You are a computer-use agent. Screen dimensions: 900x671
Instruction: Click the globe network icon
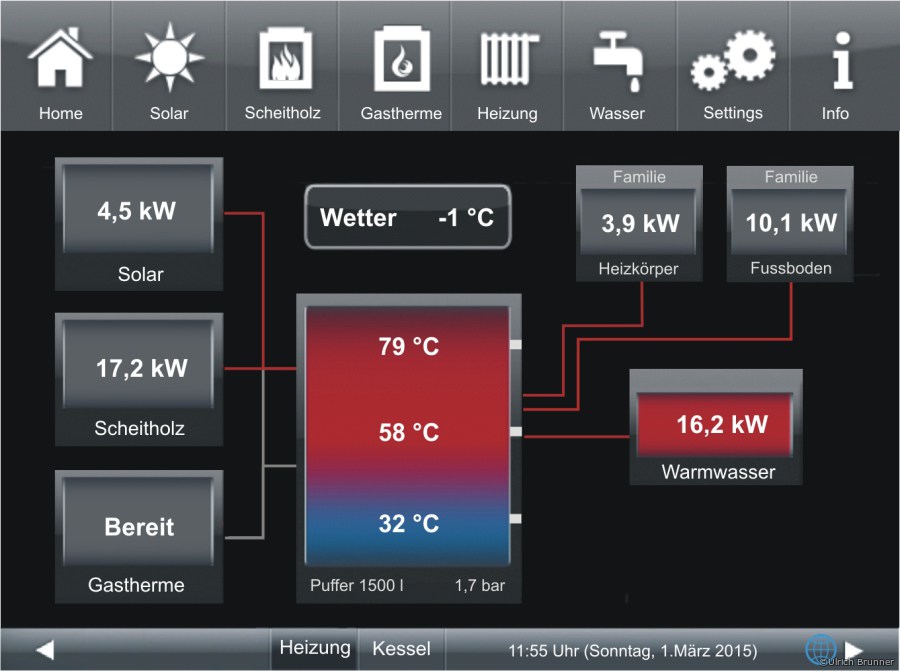pos(820,649)
